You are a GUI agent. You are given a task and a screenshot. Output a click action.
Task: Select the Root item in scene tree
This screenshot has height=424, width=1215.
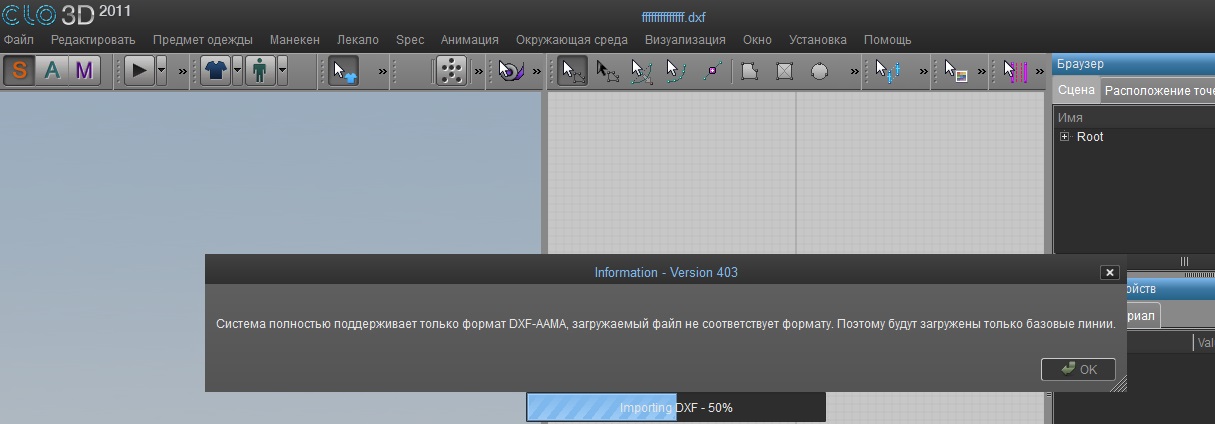pyautogui.click(x=1090, y=137)
